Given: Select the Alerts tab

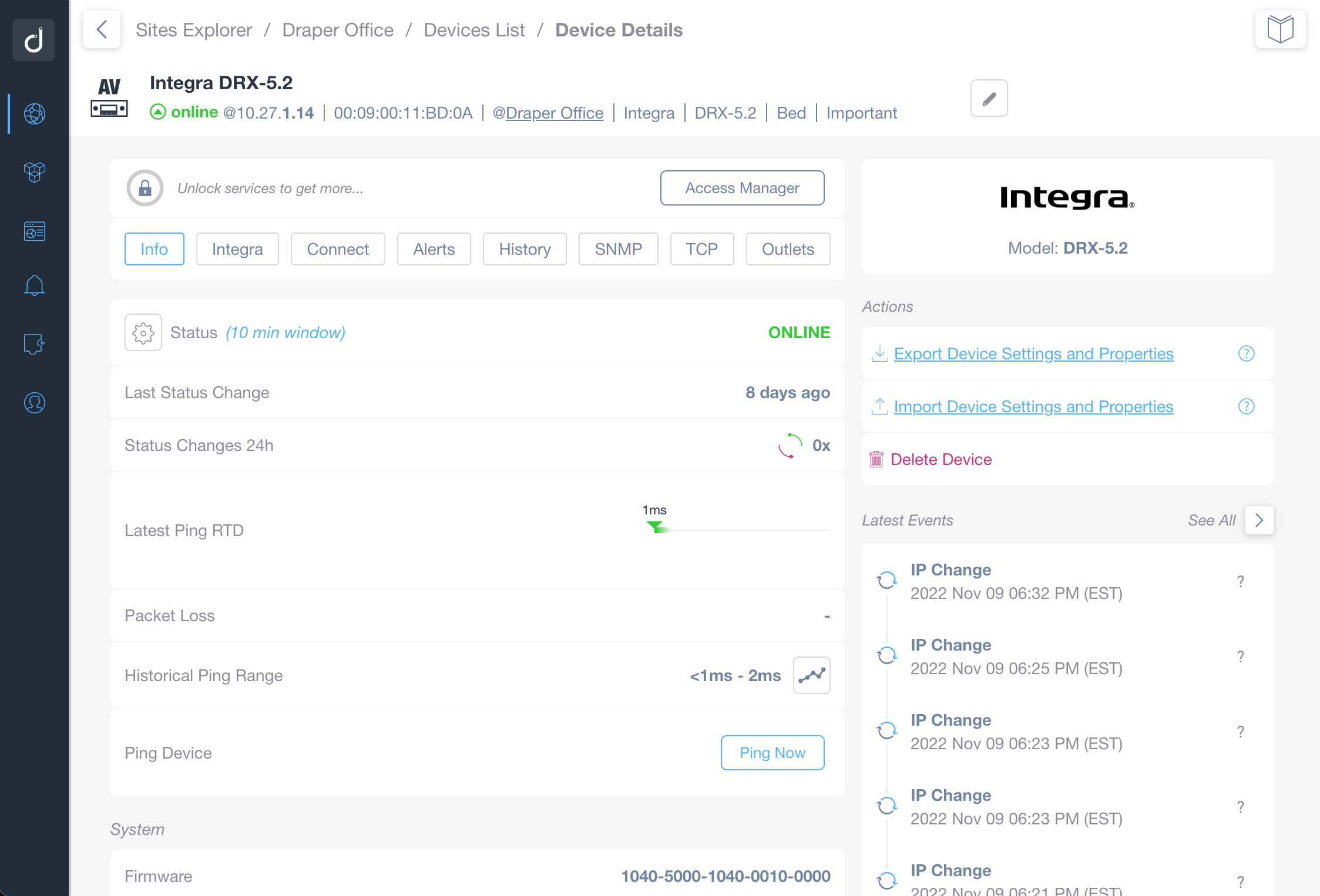Looking at the screenshot, I should coord(432,249).
